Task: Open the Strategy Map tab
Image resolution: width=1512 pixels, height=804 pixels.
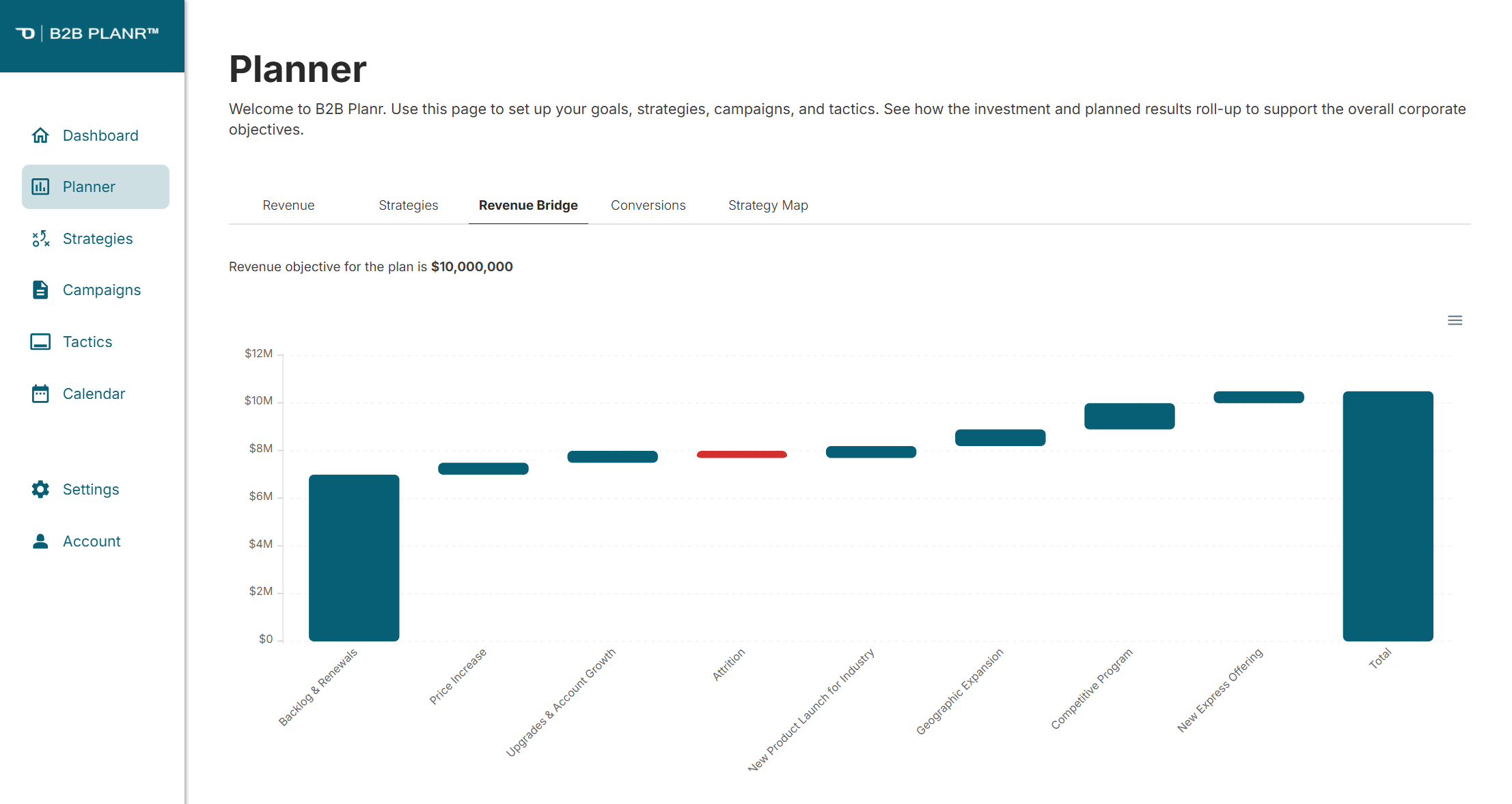Action: point(768,205)
